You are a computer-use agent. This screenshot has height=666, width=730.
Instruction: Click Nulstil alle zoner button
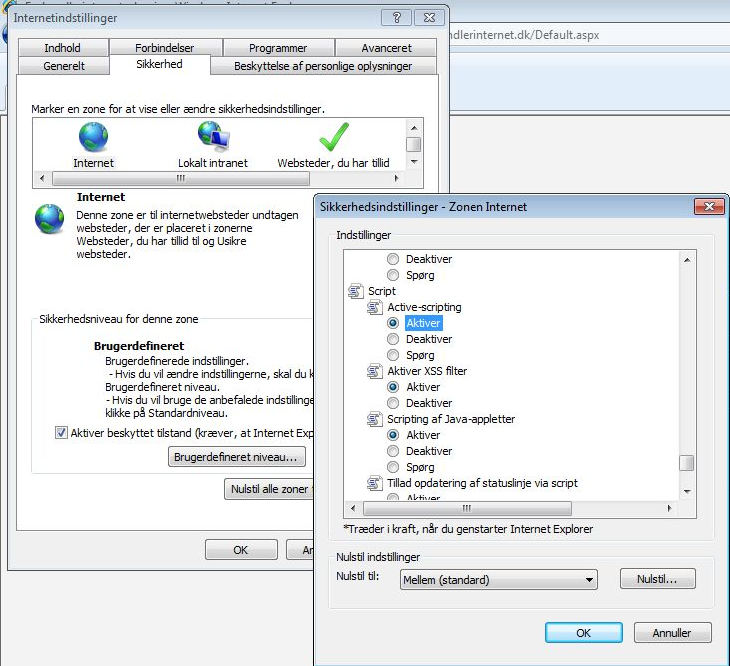[x=269, y=489]
